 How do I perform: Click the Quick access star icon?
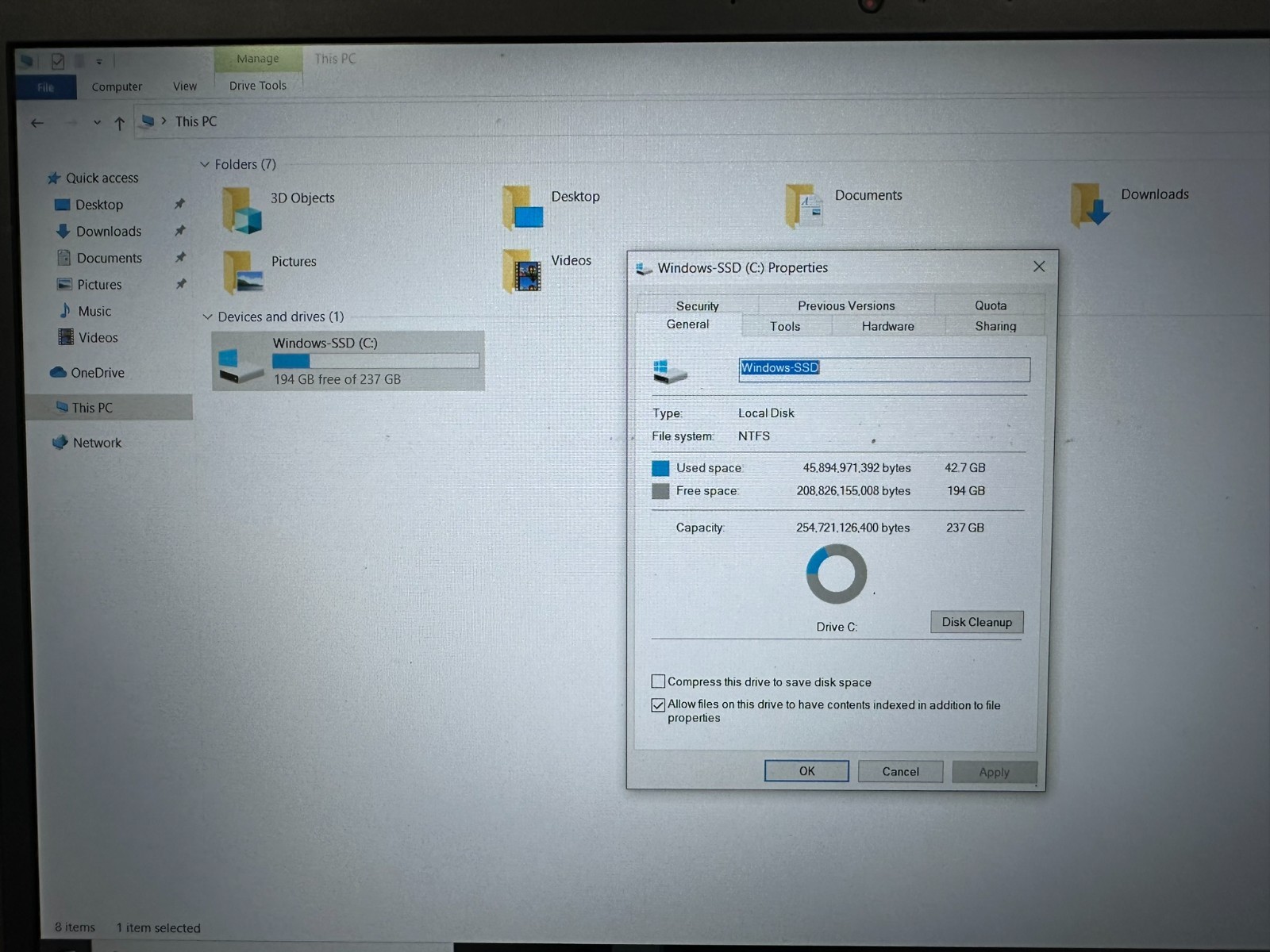pyautogui.click(x=54, y=178)
